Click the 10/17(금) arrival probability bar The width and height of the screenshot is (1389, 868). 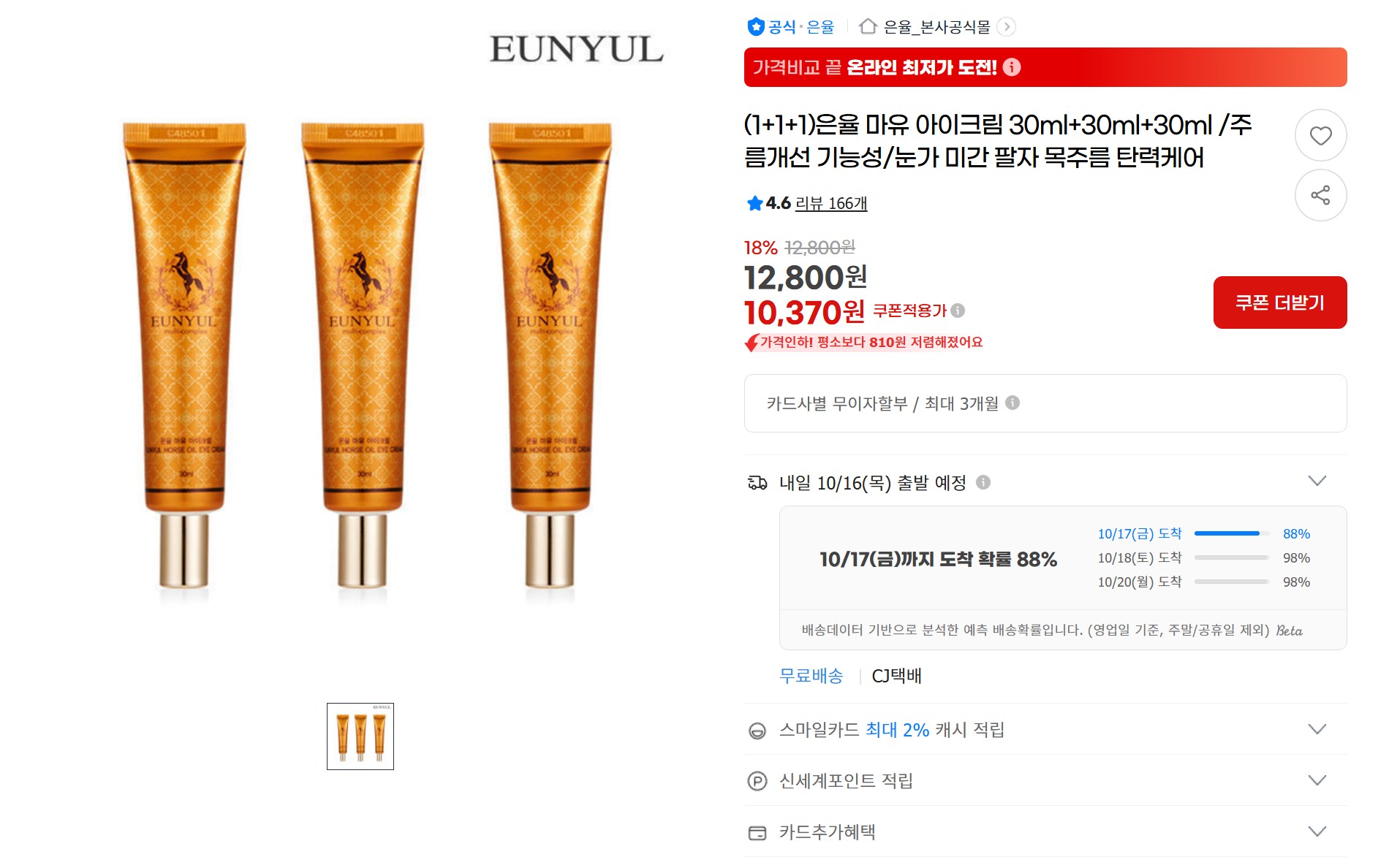(x=1232, y=533)
